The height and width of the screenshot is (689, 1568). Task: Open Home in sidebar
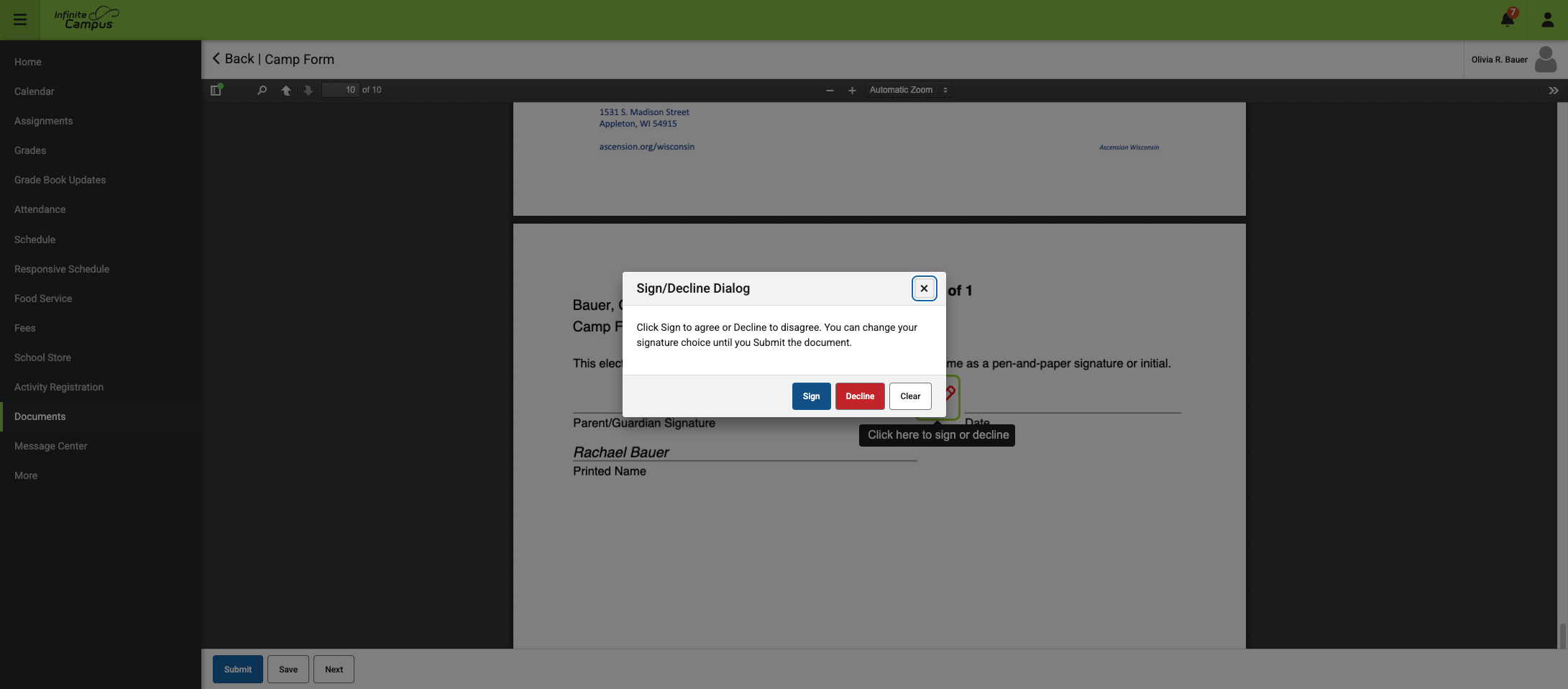[101, 62]
